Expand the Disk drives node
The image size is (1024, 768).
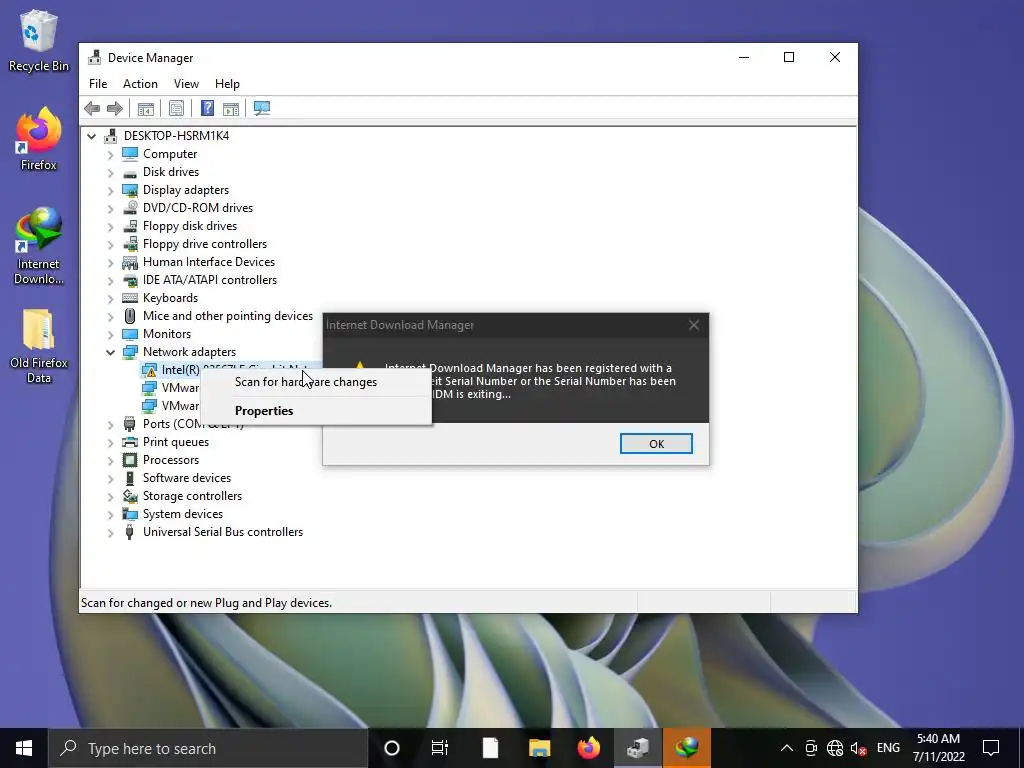tap(110, 172)
